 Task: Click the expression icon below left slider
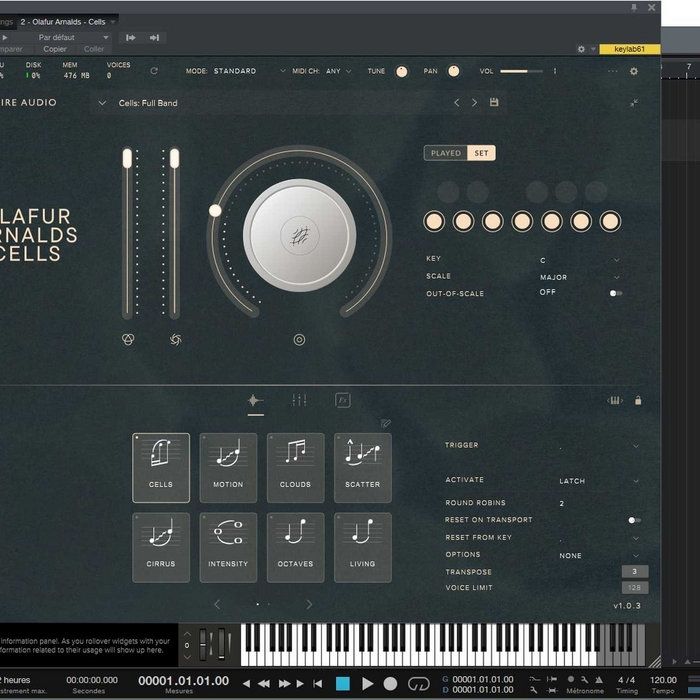(128, 339)
